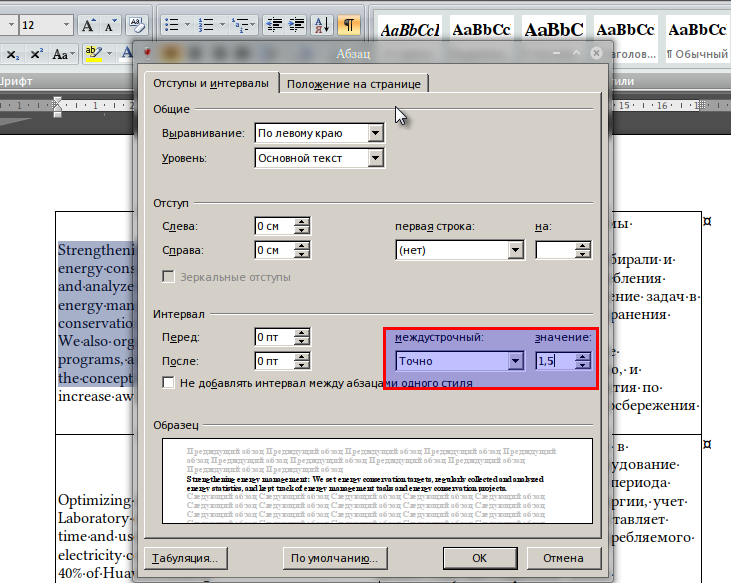731x583 pixels.
Task: Switch to Положение на странице tab
Action: [354, 84]
